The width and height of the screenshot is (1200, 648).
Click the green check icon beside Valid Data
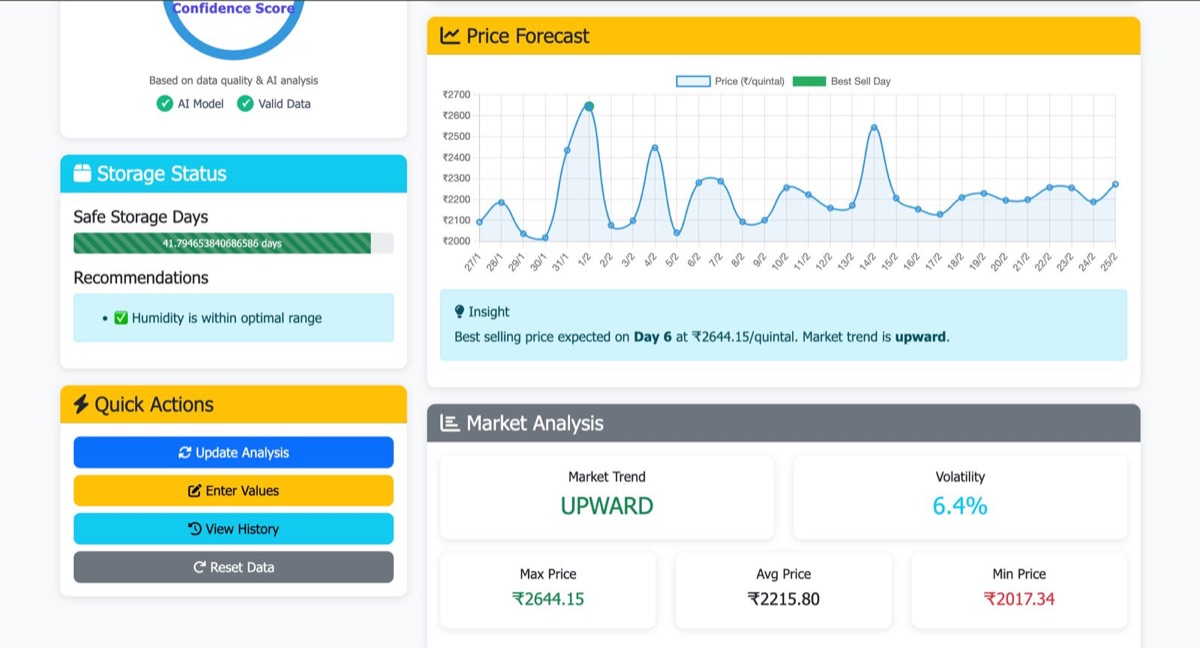245,104
